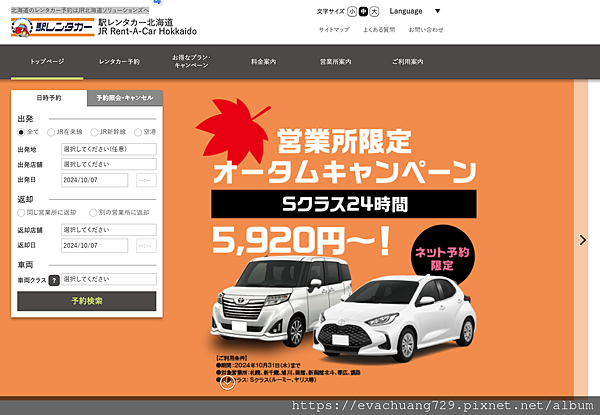Set font size to medium (中)

363,12
